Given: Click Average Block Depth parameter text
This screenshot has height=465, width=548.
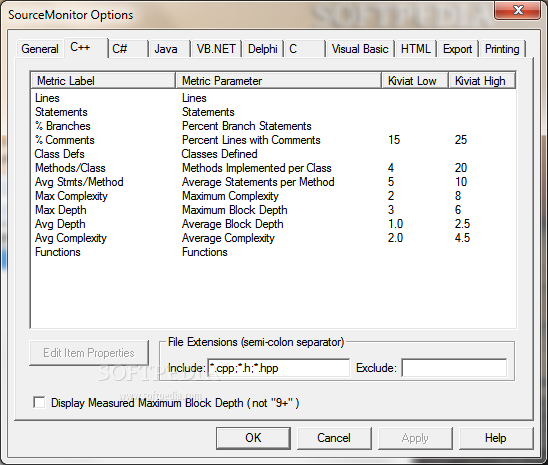Looking at the screenshot, I should click(x=233, y=224).
